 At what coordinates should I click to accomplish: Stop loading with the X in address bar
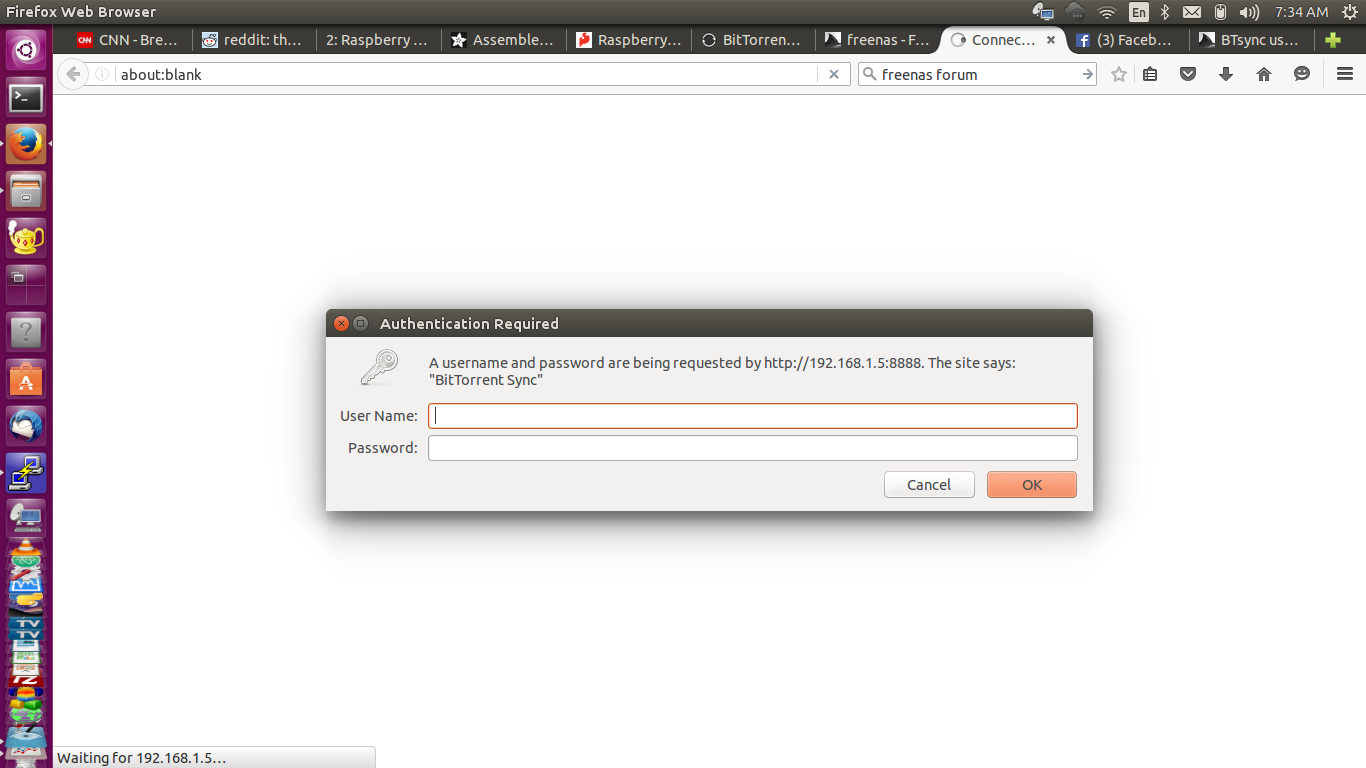point(834,74)
